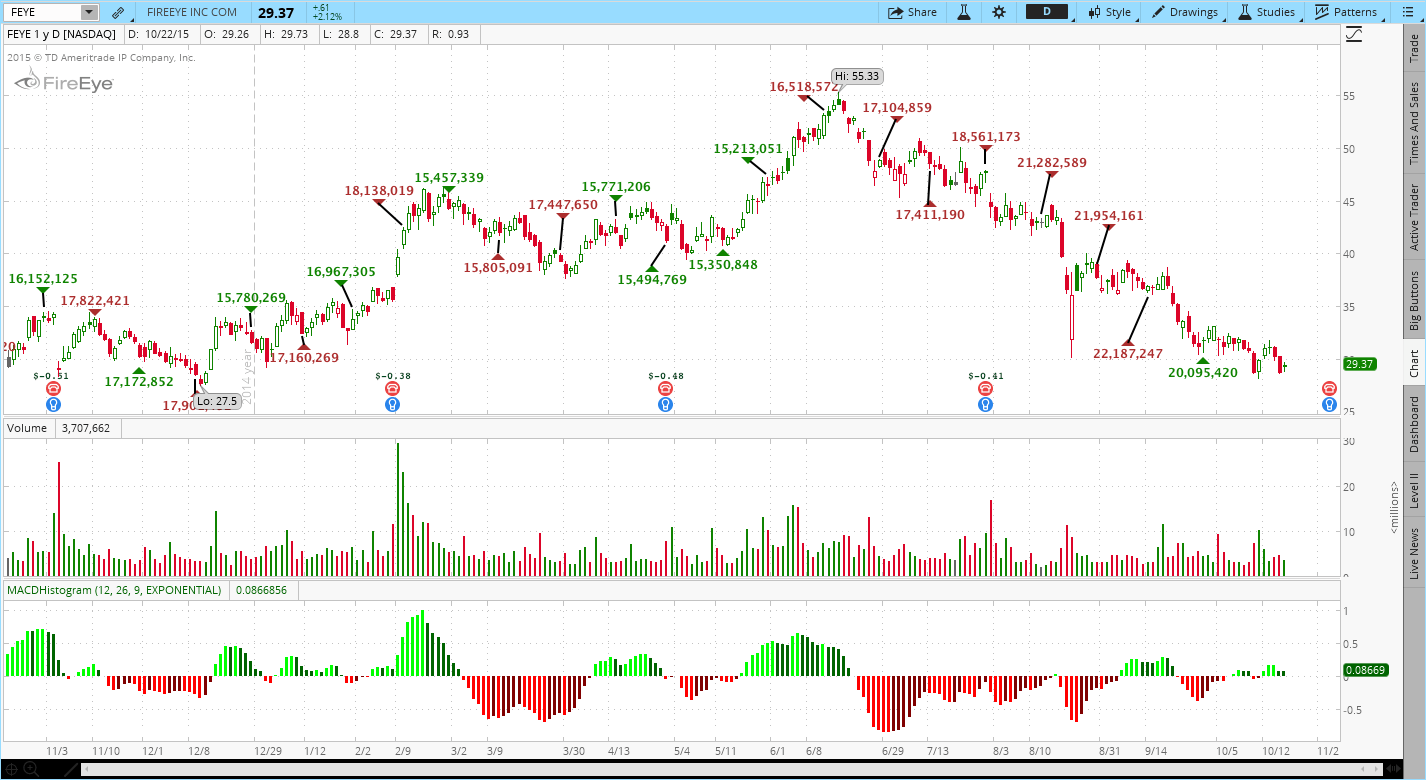The image size is (1426, 780).
Task: Click the 15,213,051 volume label
Action: (748, 148)
